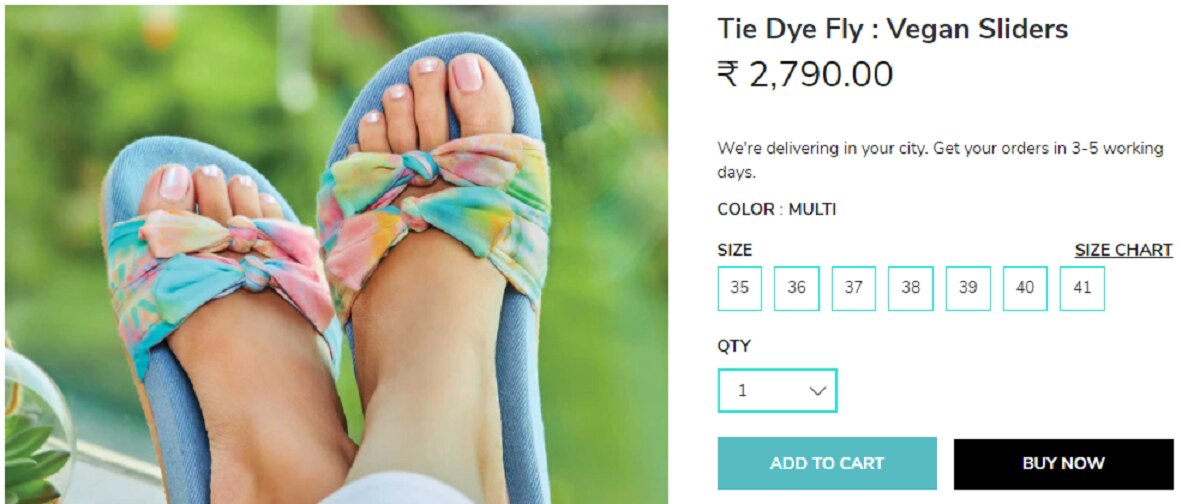
Task: Select size 39
Action: pyautogui.click(x=968, y=288)
